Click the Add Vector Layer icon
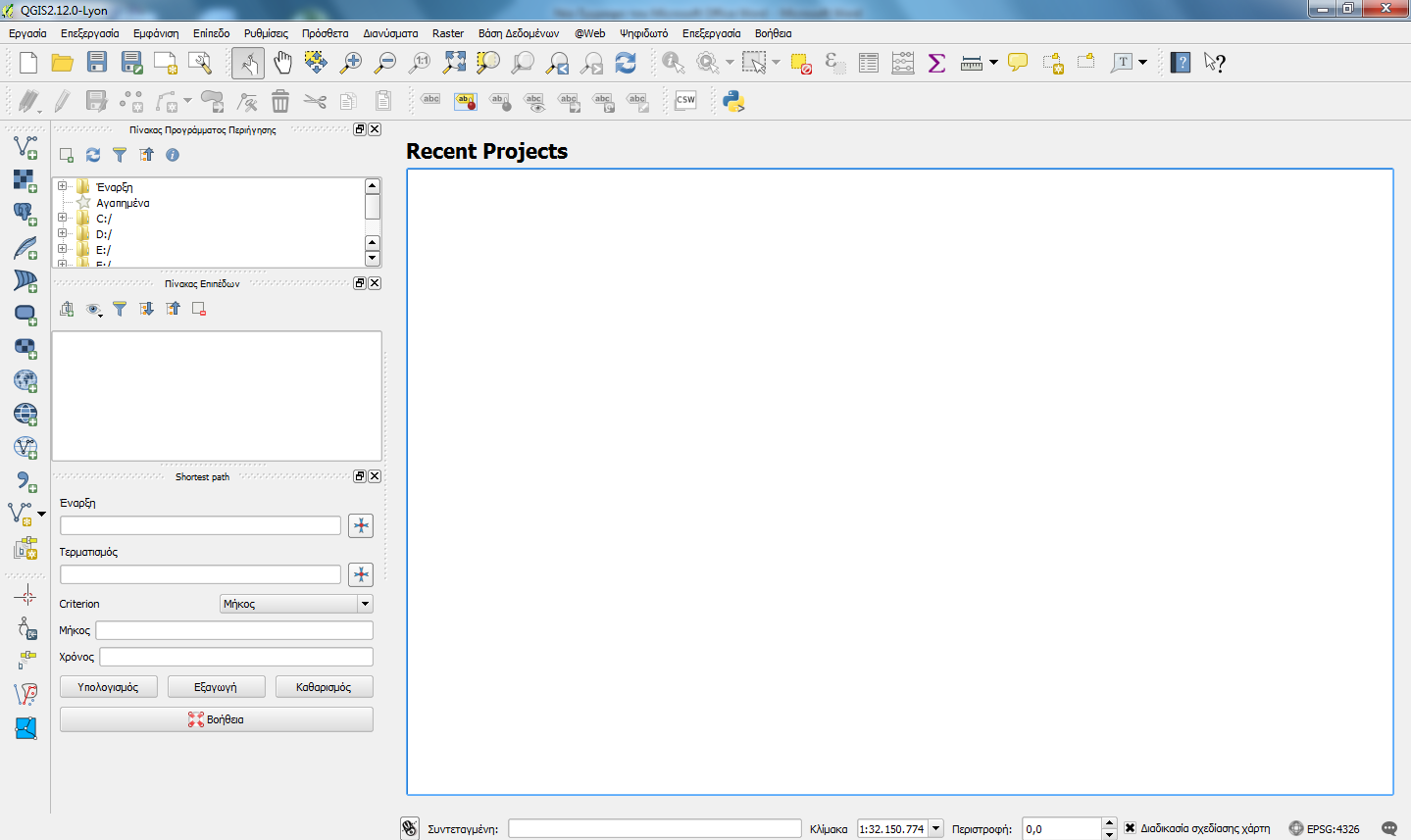 click(x=25, y=147)
